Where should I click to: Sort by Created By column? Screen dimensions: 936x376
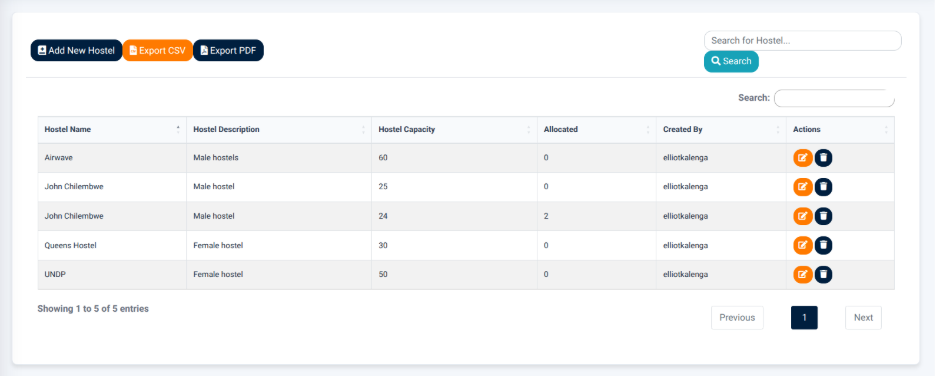coord(721,130)
